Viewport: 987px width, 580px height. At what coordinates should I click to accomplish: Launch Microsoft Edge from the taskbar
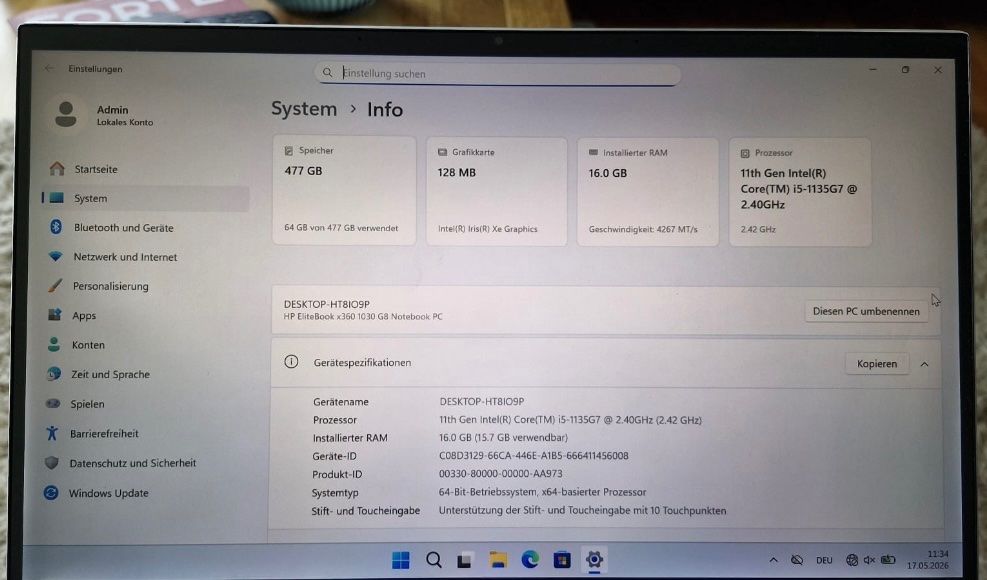(530, 560)
